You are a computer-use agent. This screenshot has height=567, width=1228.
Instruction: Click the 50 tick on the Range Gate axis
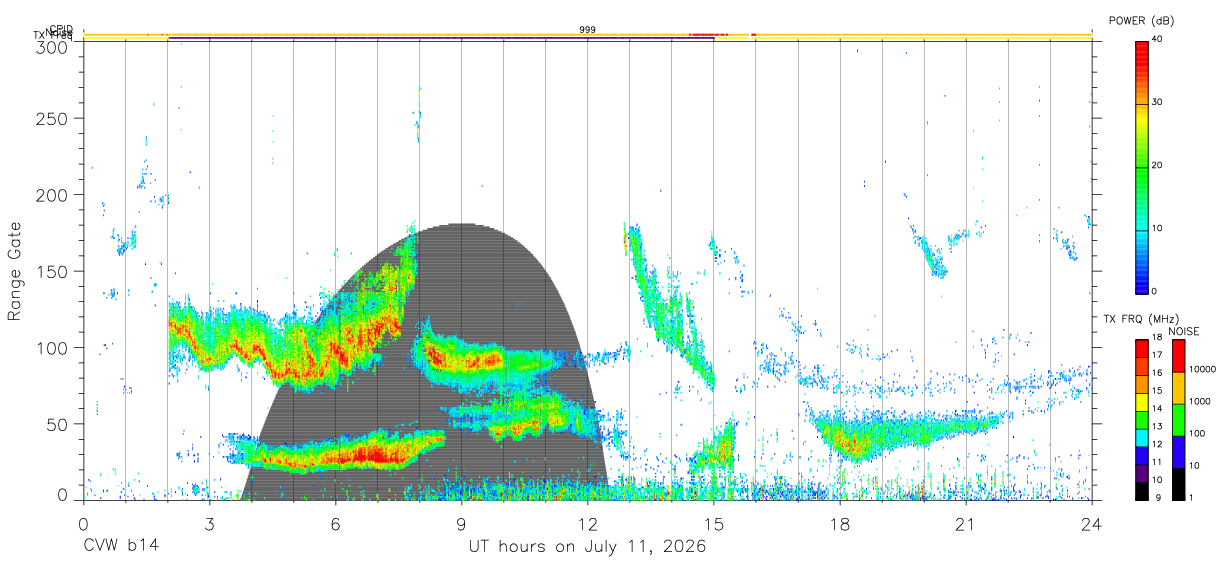pos(59,424)
